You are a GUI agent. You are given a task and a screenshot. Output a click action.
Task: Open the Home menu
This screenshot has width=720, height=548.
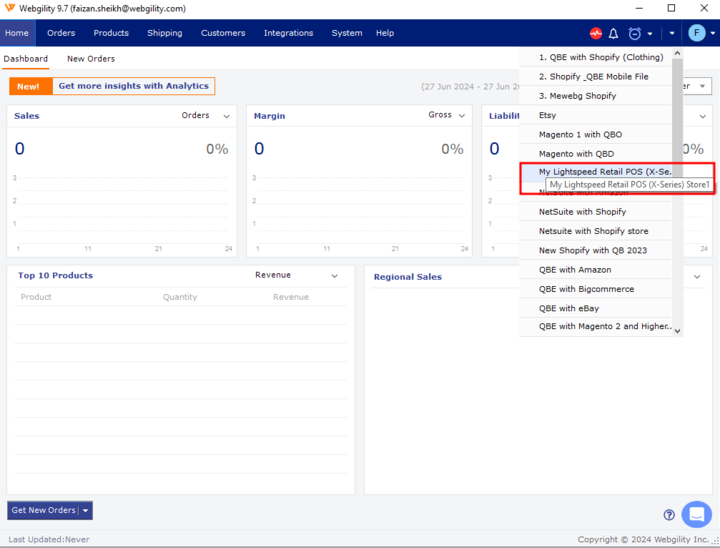(x=17, y=33)
